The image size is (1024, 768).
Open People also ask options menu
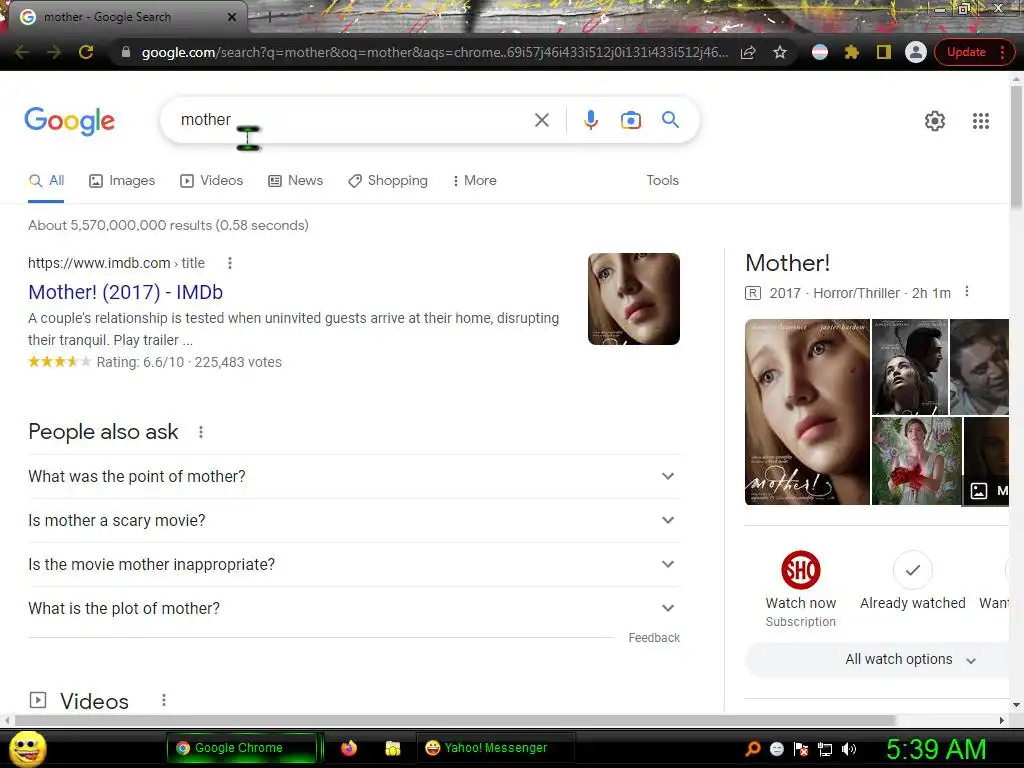point(200,432)
